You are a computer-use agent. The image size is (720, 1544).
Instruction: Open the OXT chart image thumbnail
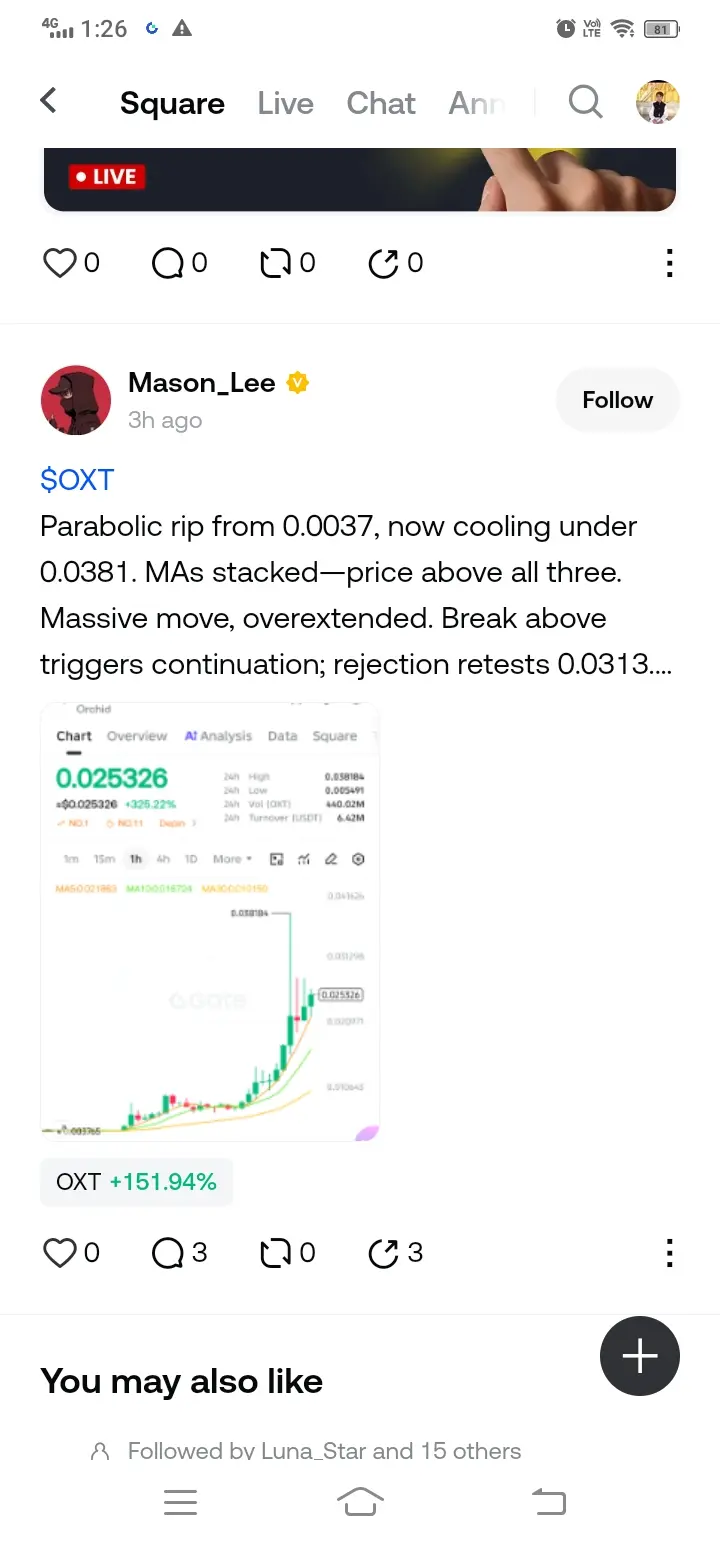[210, 922]
